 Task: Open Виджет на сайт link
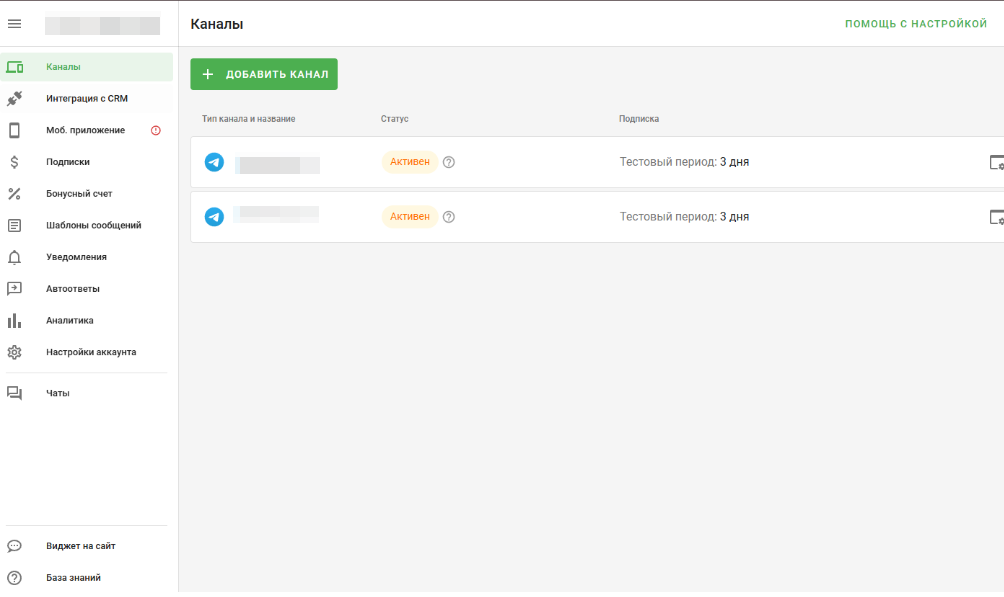(x=86, y=546)
